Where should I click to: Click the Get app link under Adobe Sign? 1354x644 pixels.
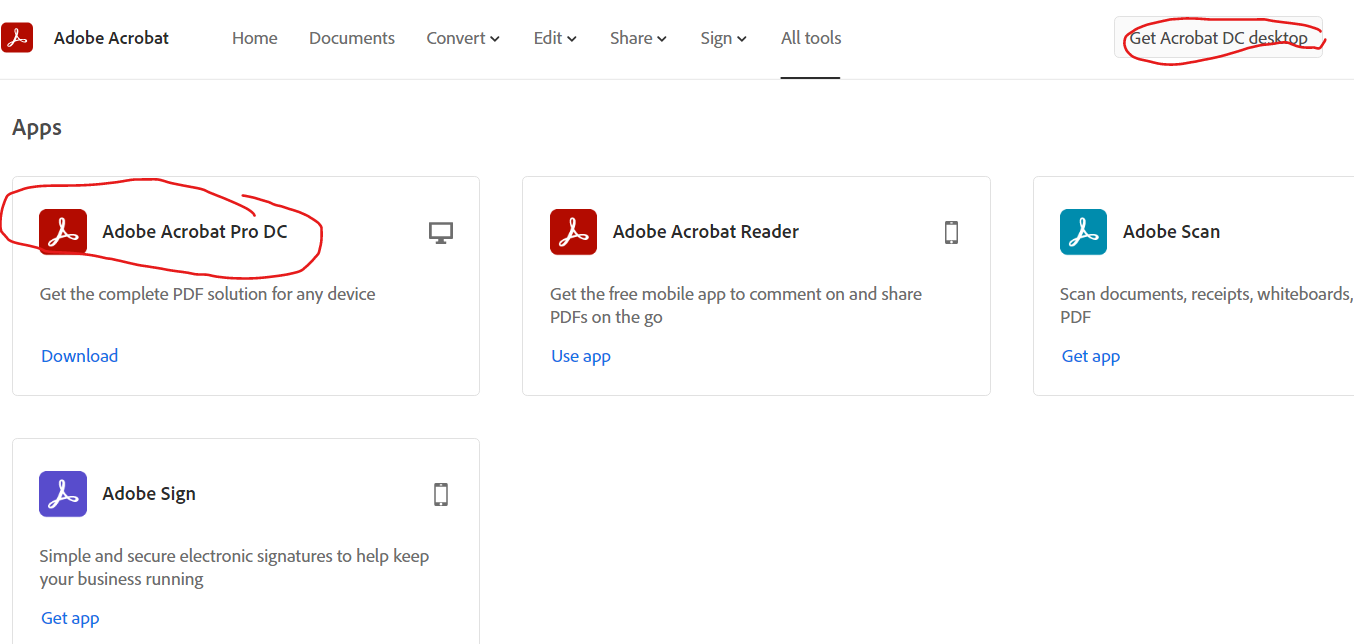(x=70, y=618)
